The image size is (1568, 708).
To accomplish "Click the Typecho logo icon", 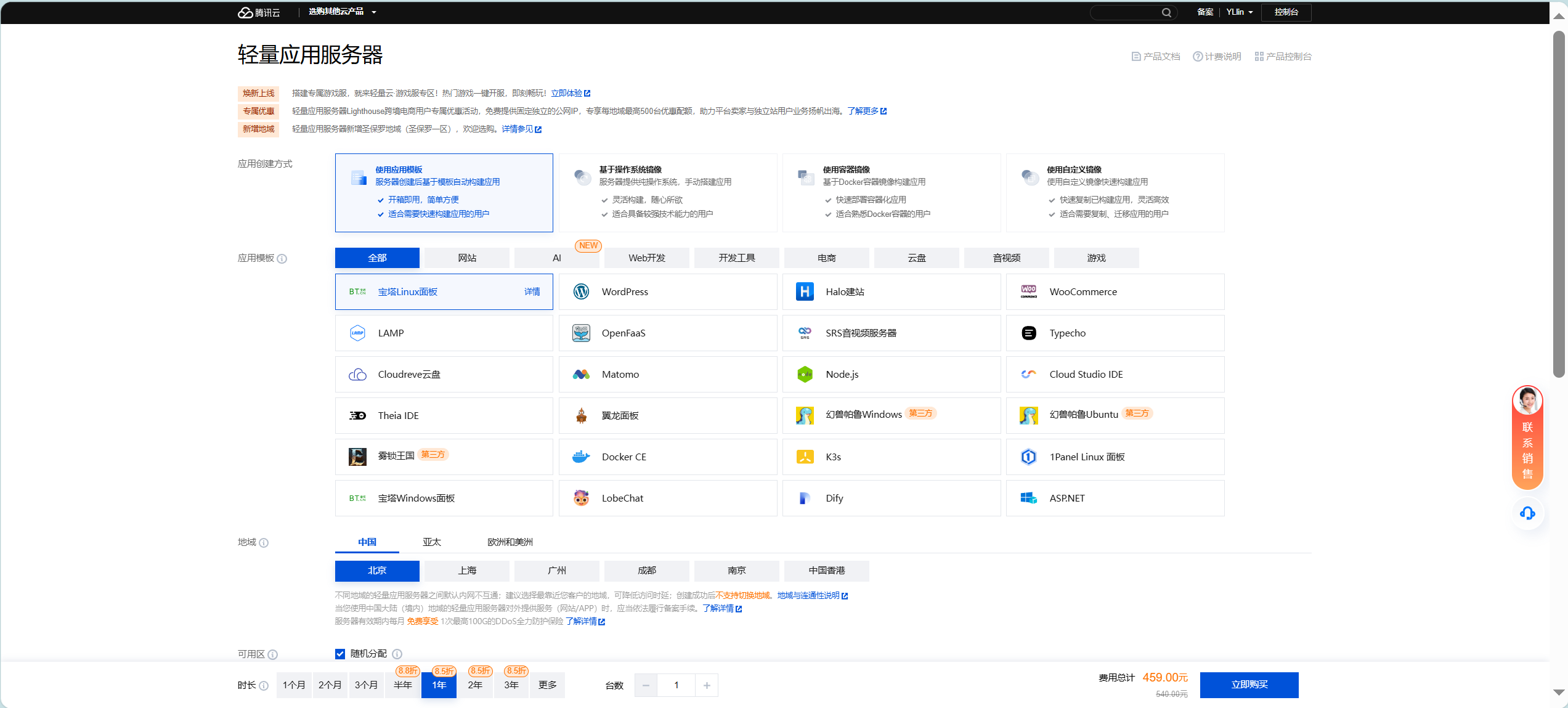I will [1028, 333].
